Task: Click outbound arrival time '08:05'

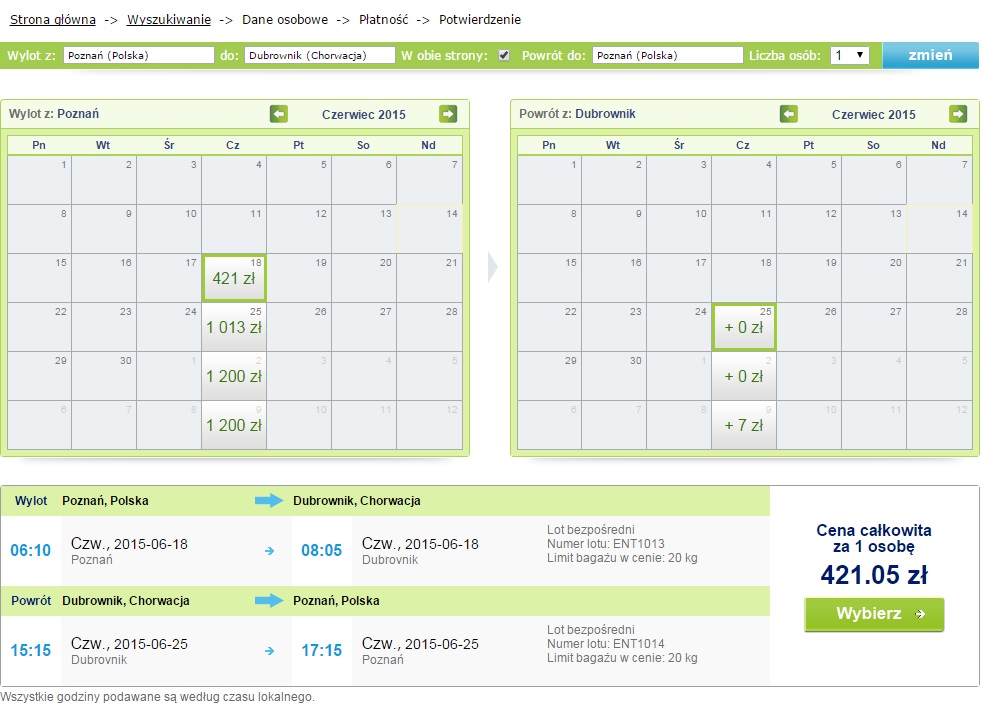Action: [322, 550]
